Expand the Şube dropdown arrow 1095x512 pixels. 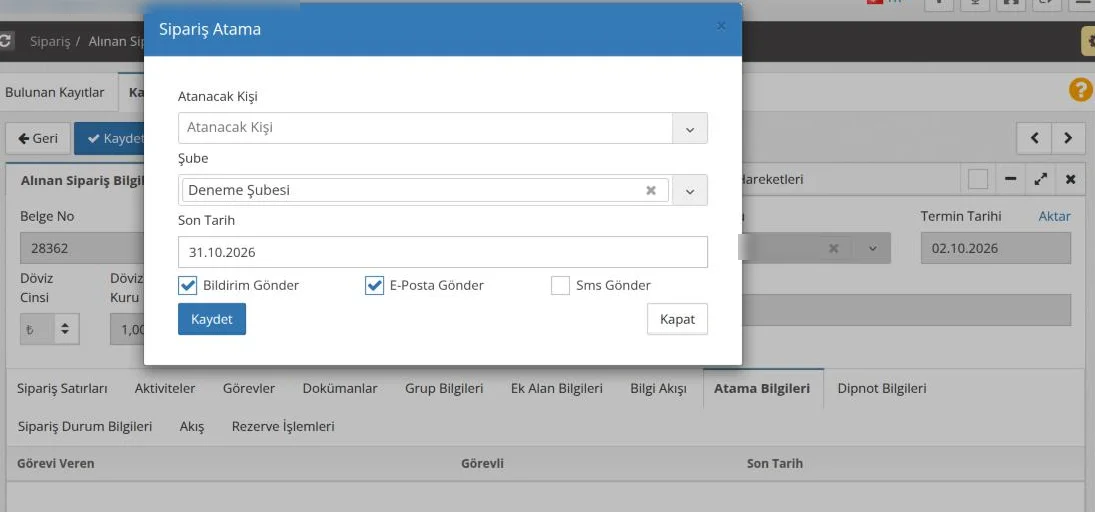click(689, 190)
